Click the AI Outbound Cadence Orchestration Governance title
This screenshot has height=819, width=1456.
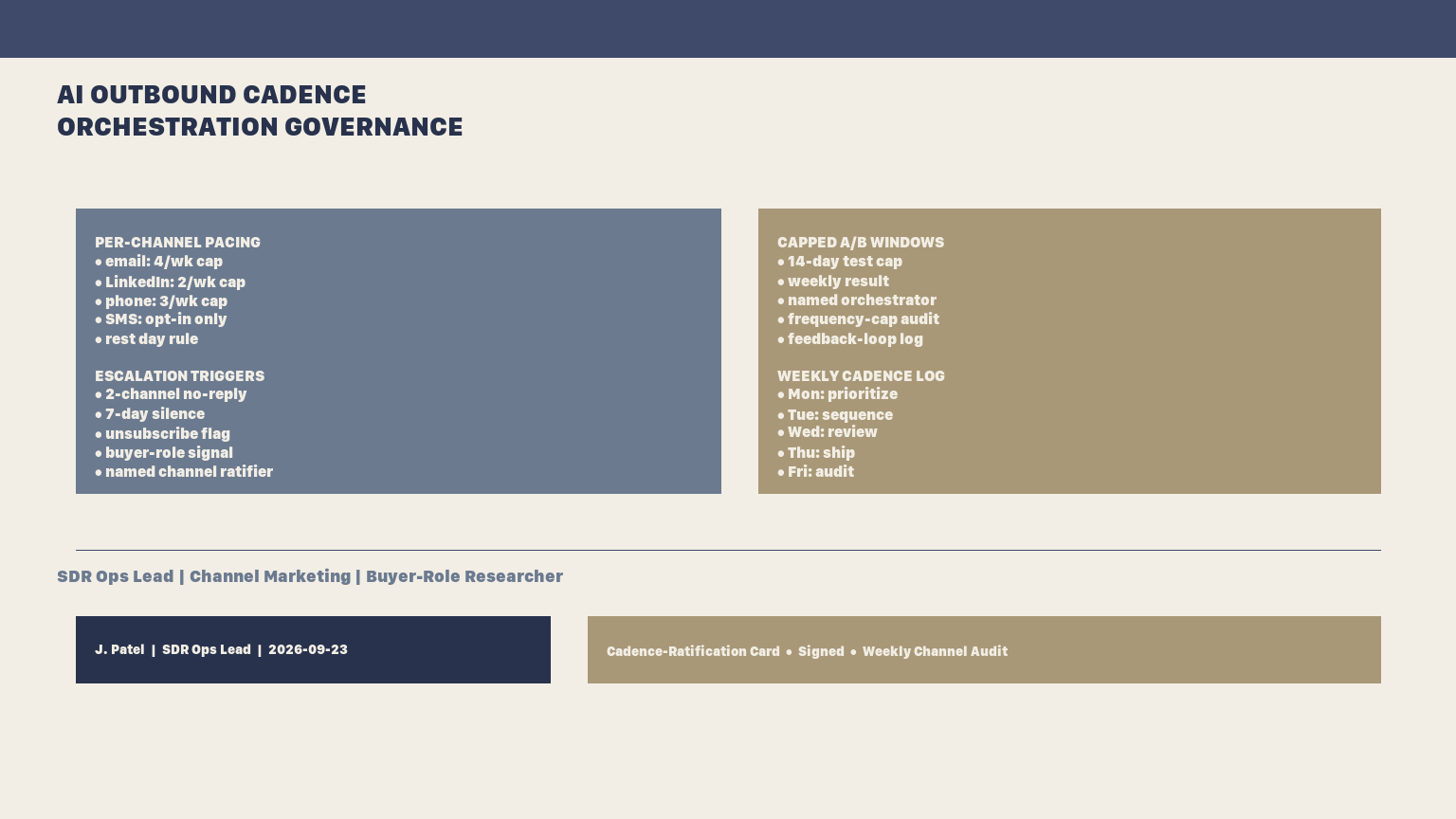tap(260, 111)
